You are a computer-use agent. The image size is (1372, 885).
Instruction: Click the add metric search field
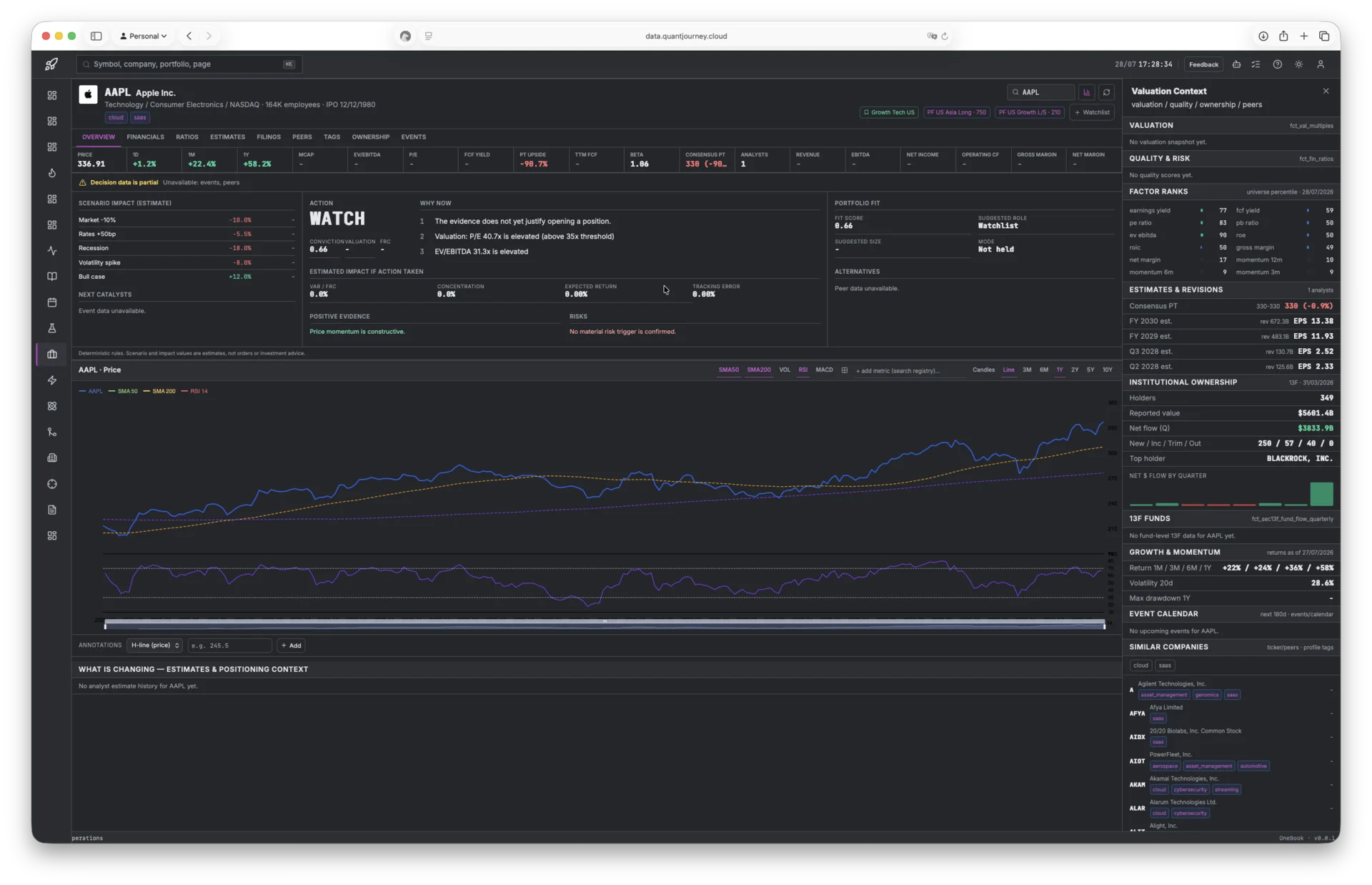(x=908, y=370)
